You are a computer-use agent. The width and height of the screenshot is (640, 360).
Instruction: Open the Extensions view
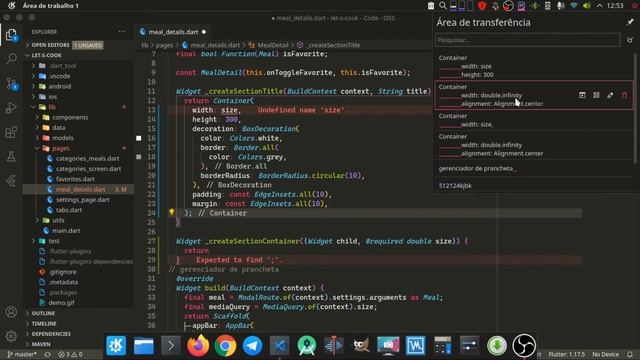click(11, 132)
